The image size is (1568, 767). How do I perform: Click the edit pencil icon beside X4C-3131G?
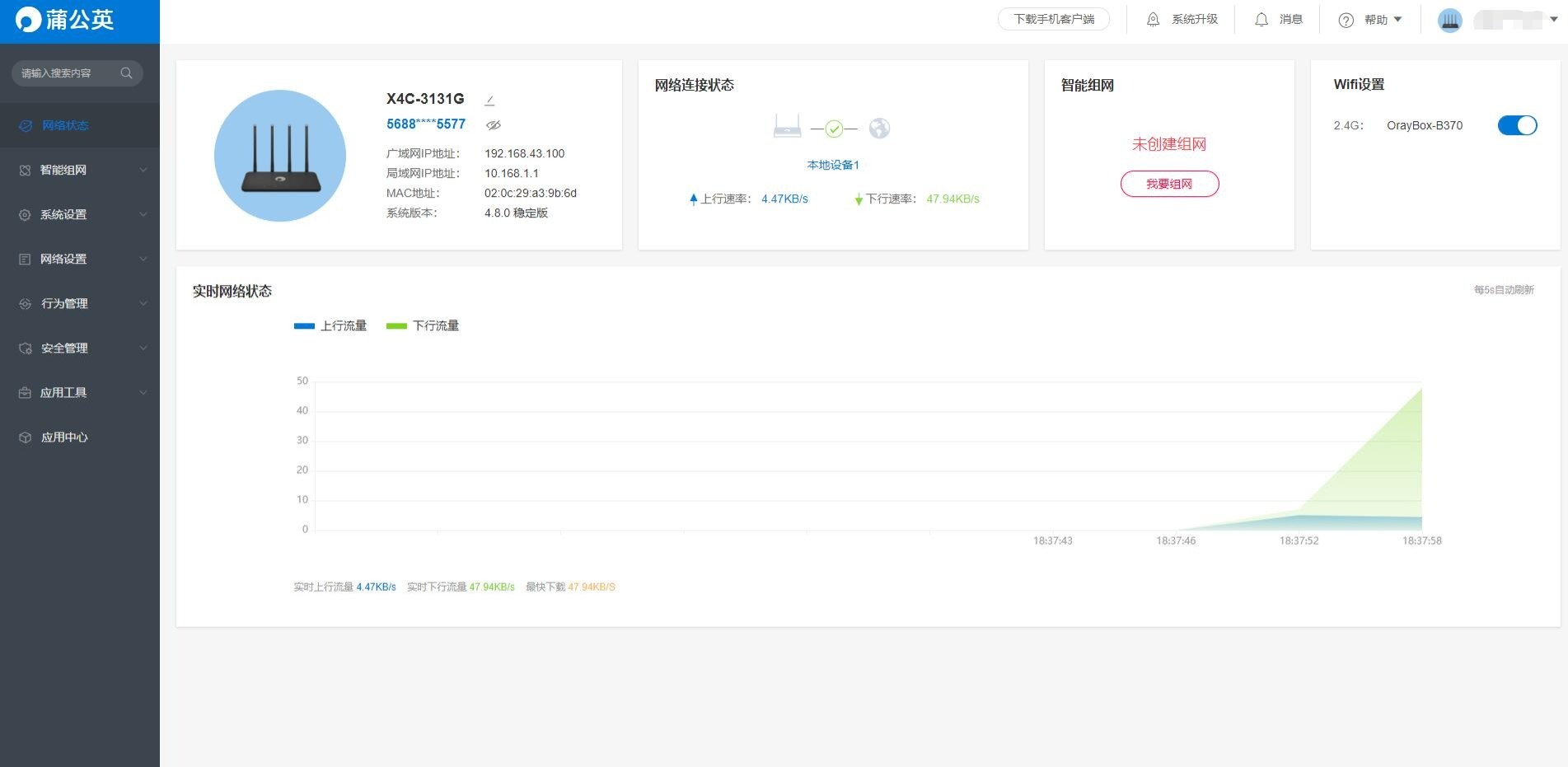click(489, 101)
